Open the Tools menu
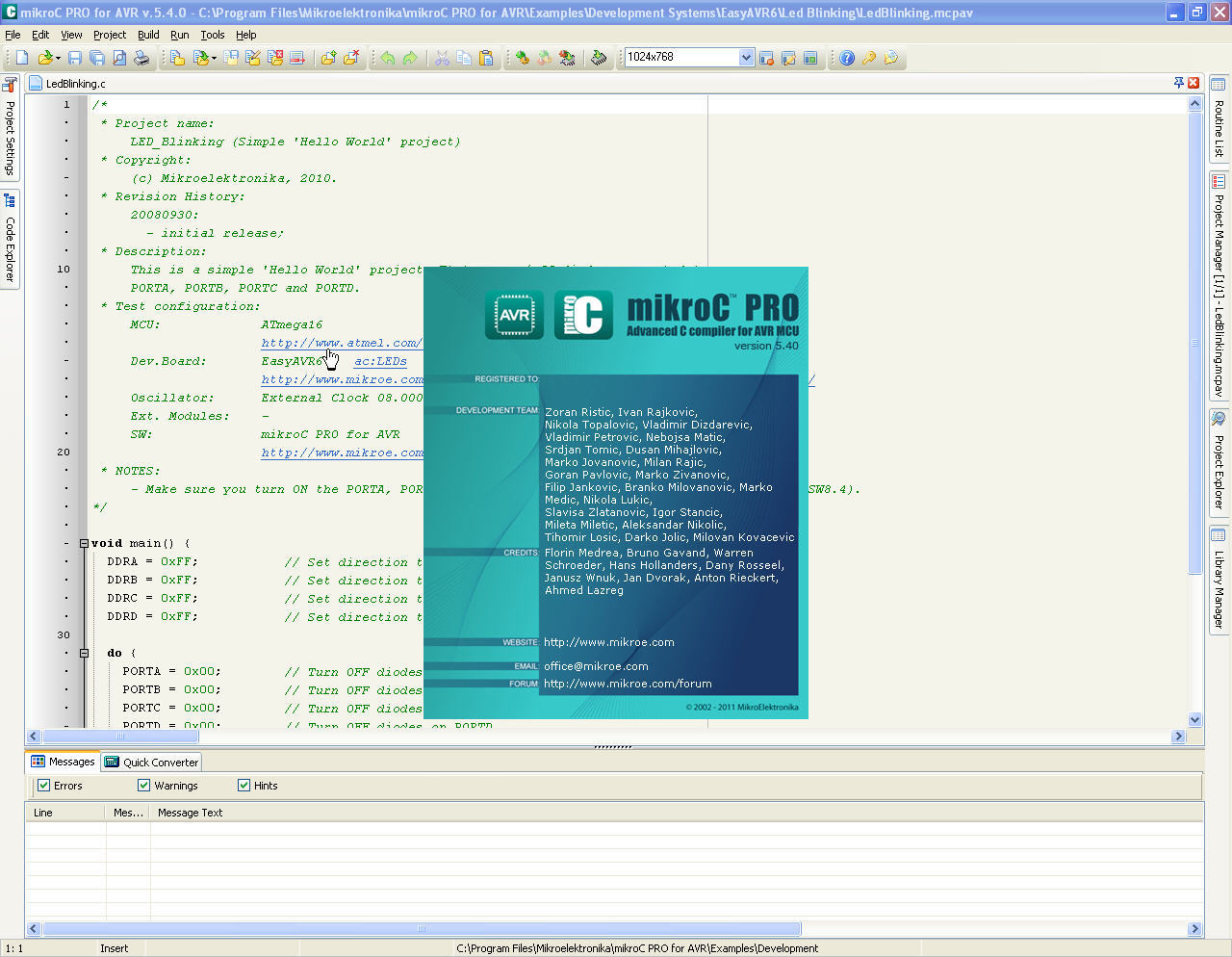Screen dimensions: 1232x957 (213, 35)
